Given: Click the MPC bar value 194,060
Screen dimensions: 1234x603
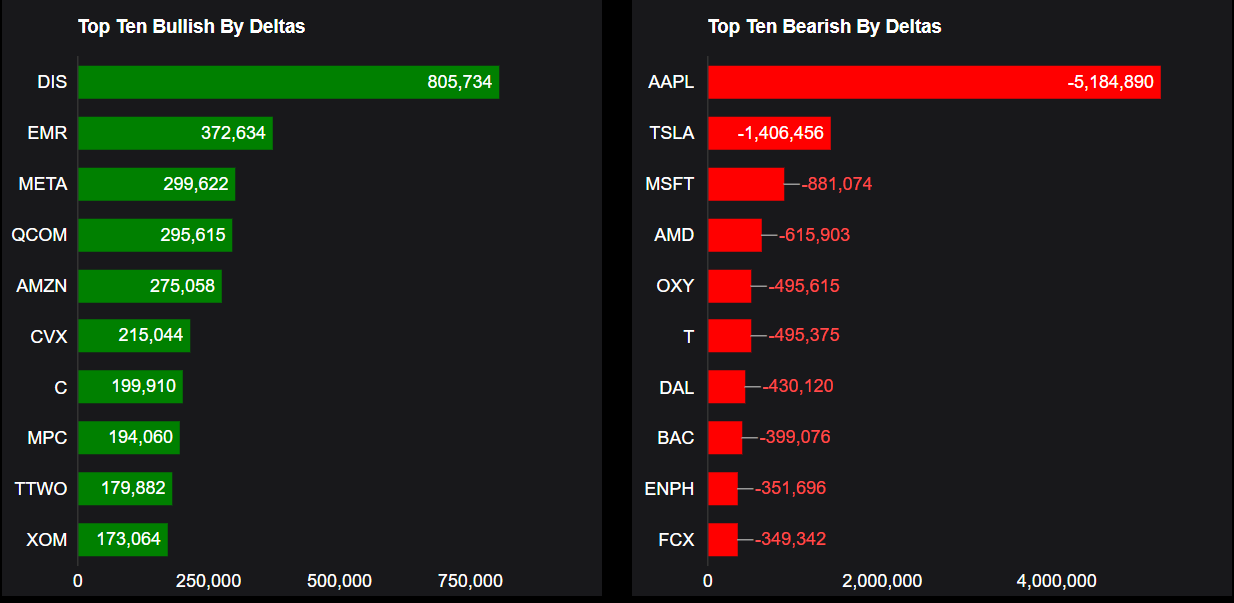Looking at the screenshot, I should 140,437.
